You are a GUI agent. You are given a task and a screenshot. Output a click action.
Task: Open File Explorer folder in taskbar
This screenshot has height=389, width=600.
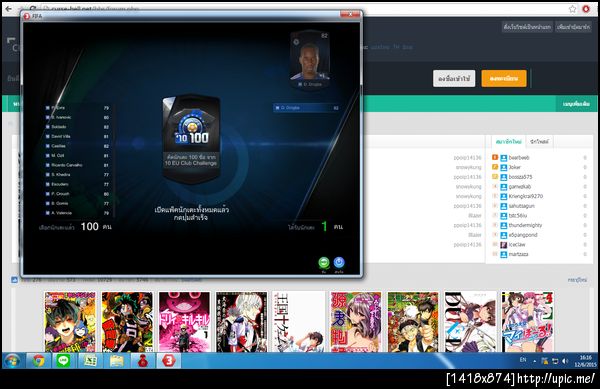pyautogui.click(x=117, y=361)
